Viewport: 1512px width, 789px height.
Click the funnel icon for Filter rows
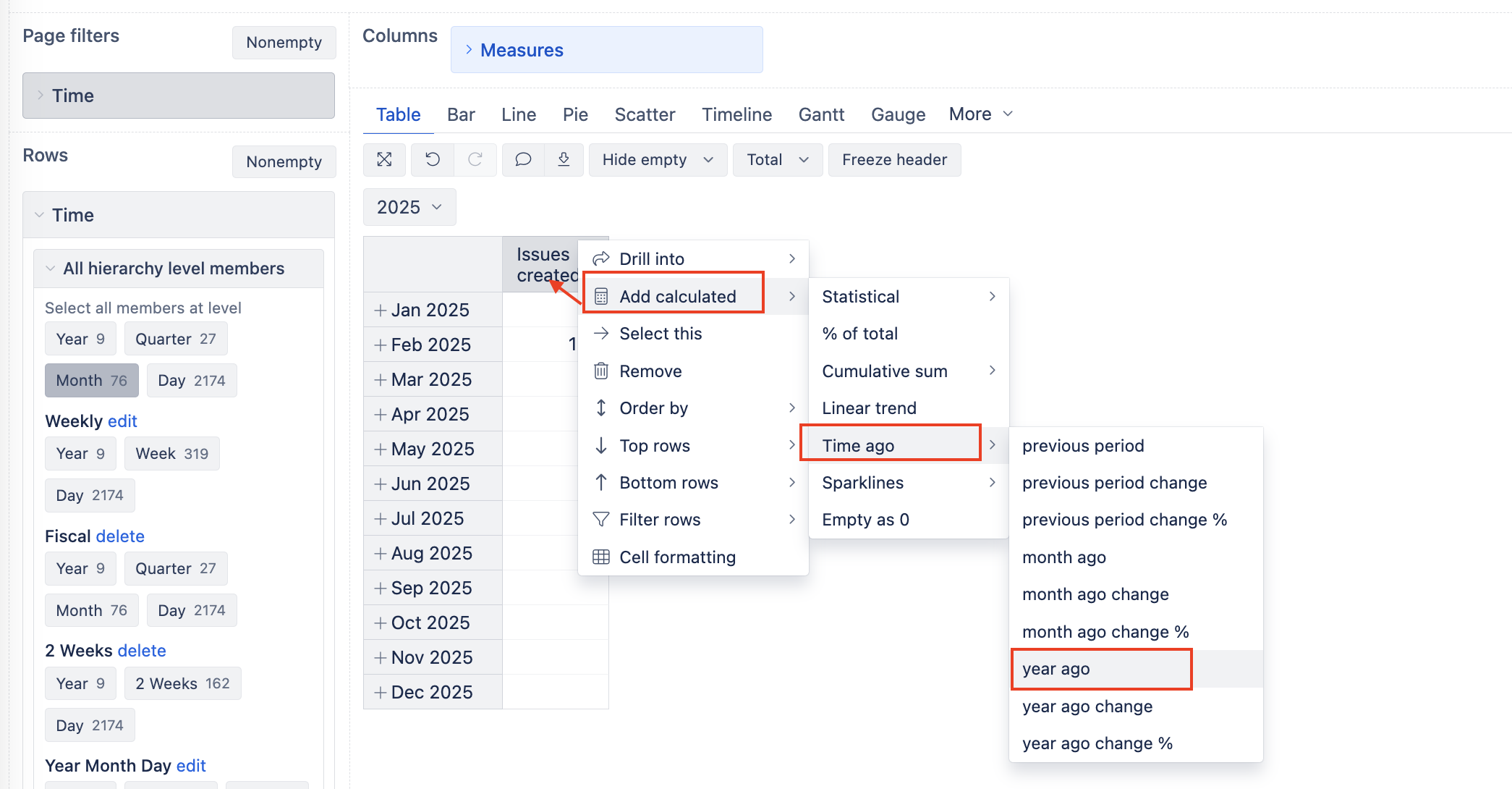(601, 520)
